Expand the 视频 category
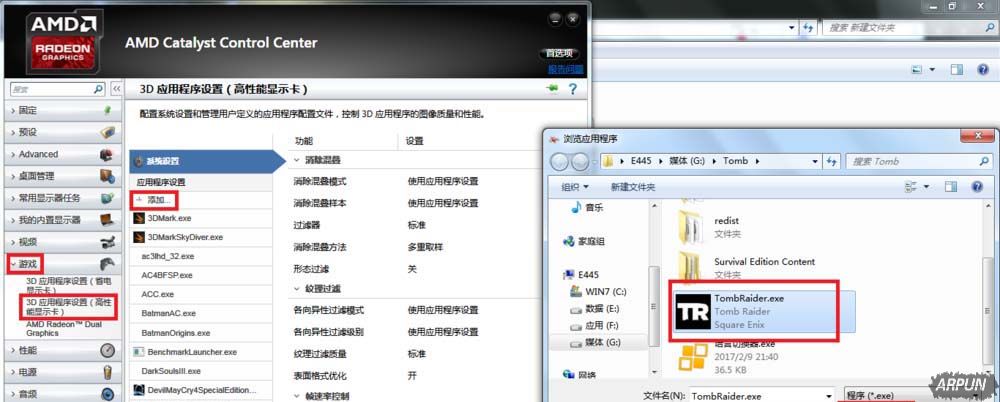This screenshot has height=402, width=1000. pos(14,242)
